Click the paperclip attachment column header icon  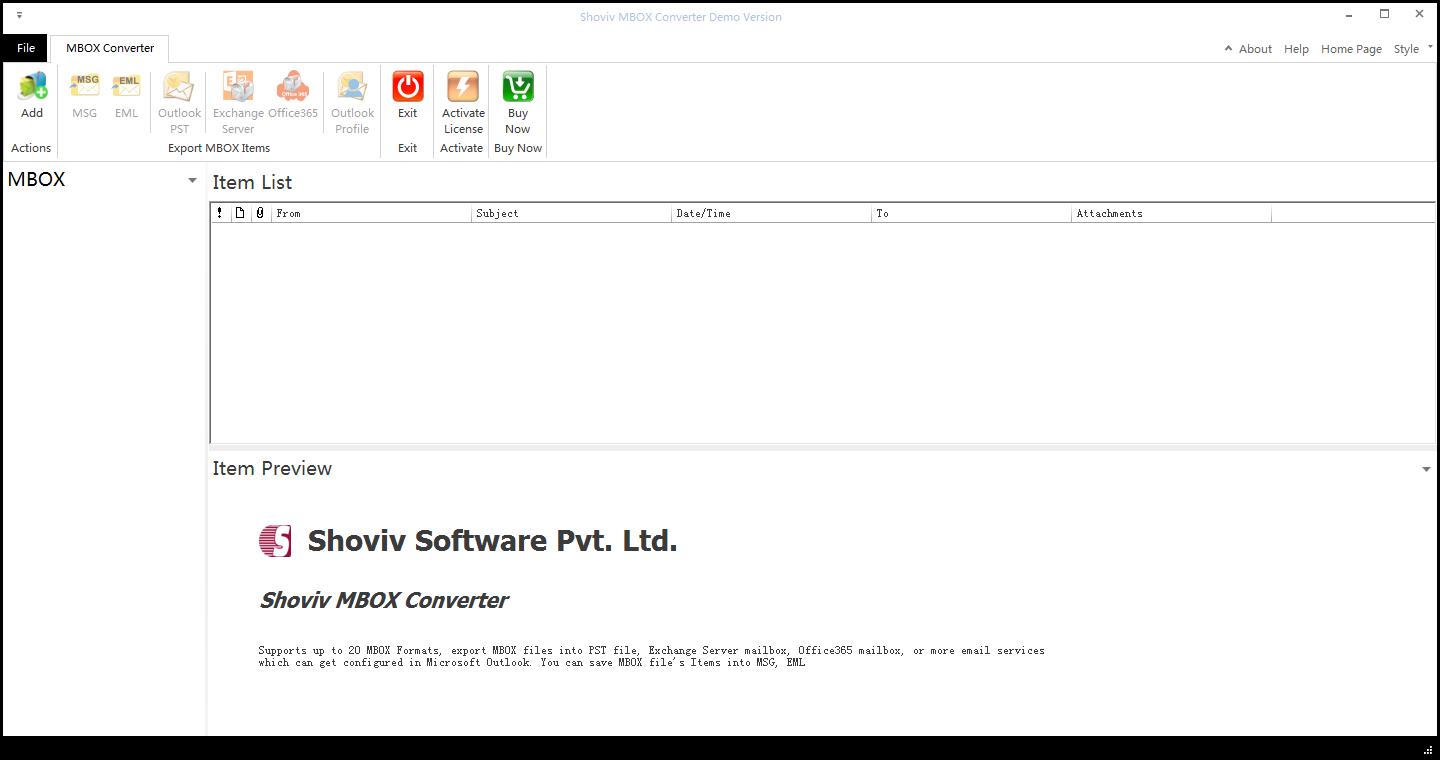tap(260, 213)
